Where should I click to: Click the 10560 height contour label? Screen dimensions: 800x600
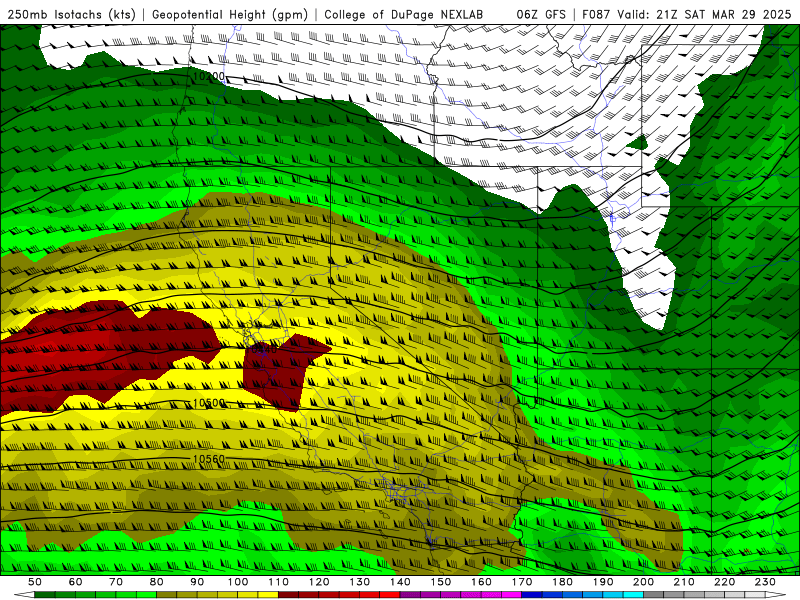coord(209,459)
